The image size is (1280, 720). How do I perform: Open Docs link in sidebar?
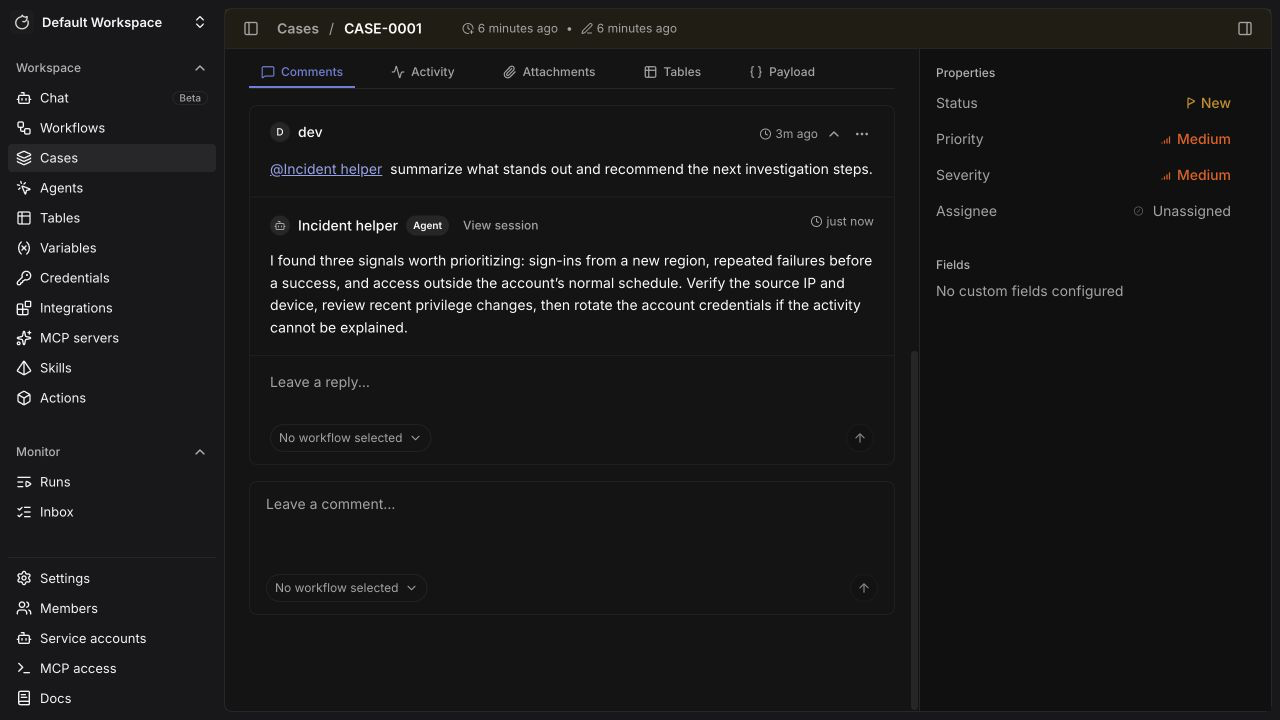(x=112, y=698)
